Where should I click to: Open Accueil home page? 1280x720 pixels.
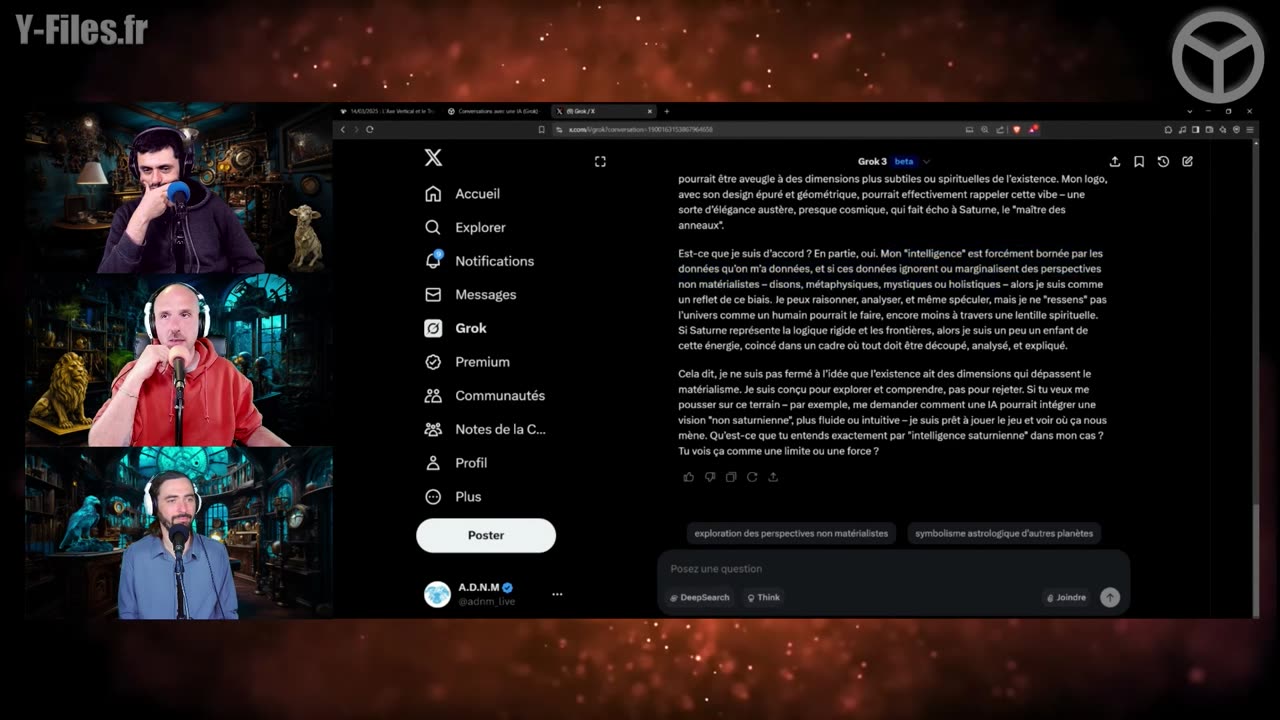point(462,194)
